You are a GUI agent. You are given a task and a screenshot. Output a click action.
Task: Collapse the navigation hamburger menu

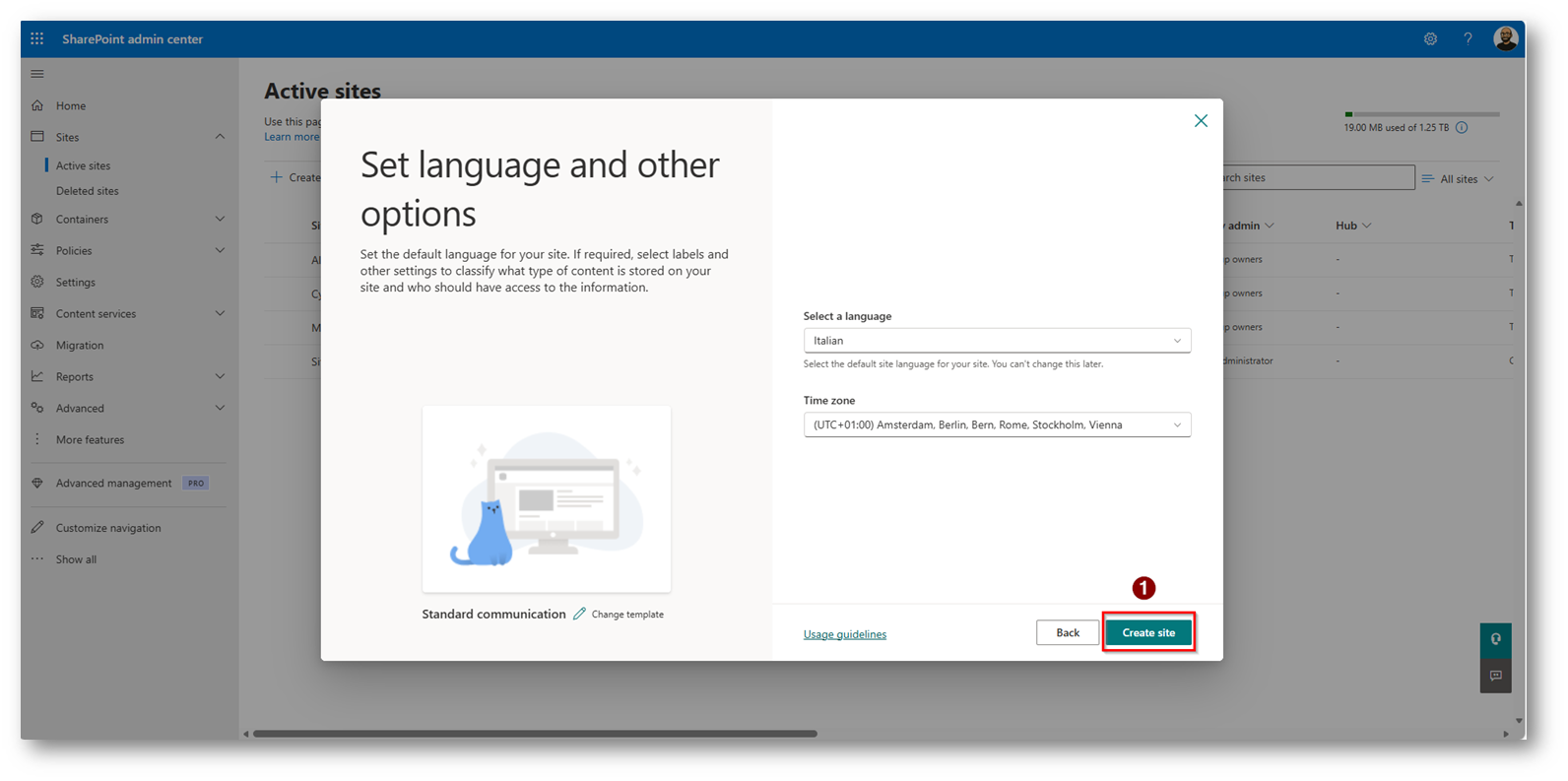pos(37,74)
